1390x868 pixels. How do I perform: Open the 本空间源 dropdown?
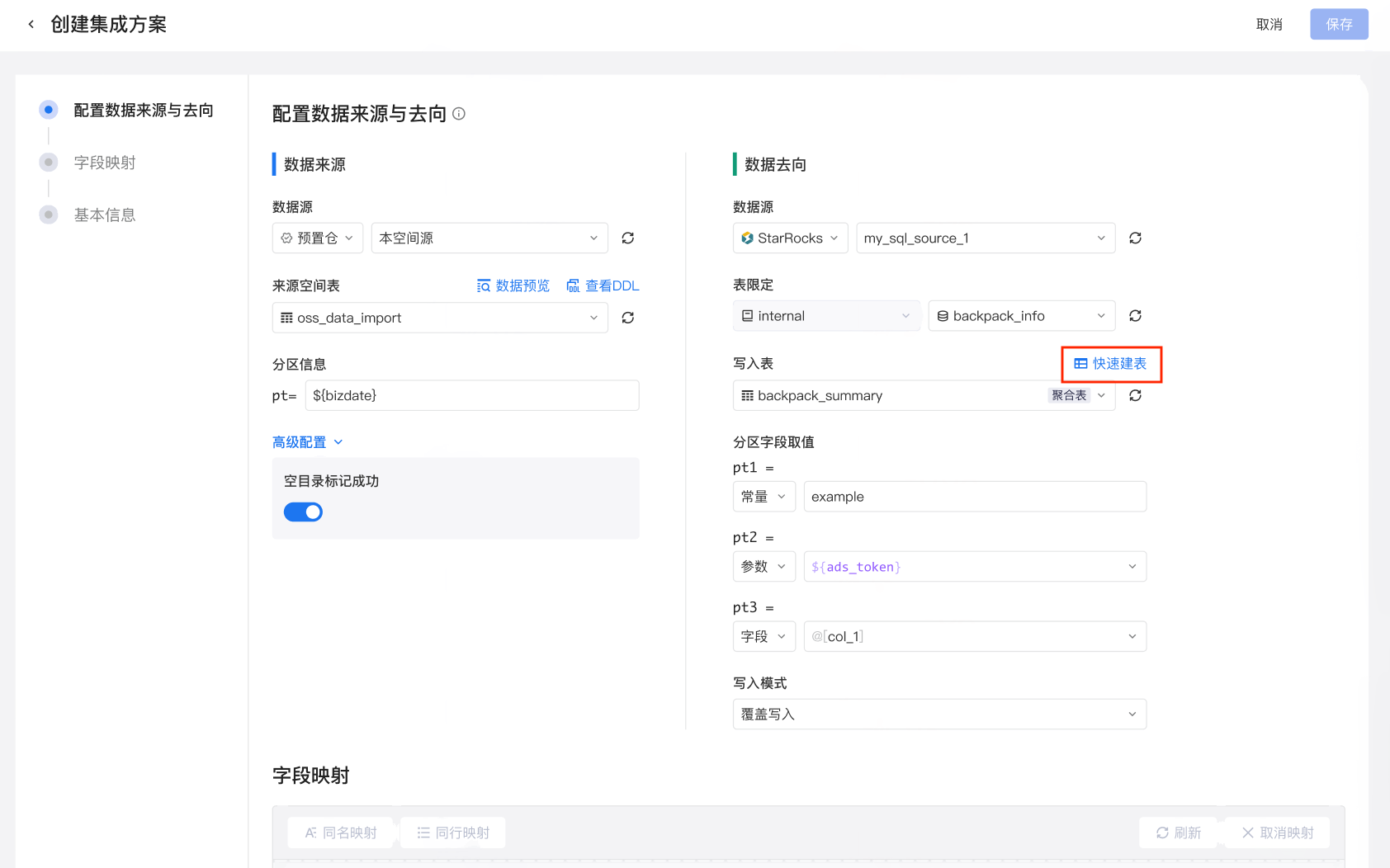pos(489,238)
